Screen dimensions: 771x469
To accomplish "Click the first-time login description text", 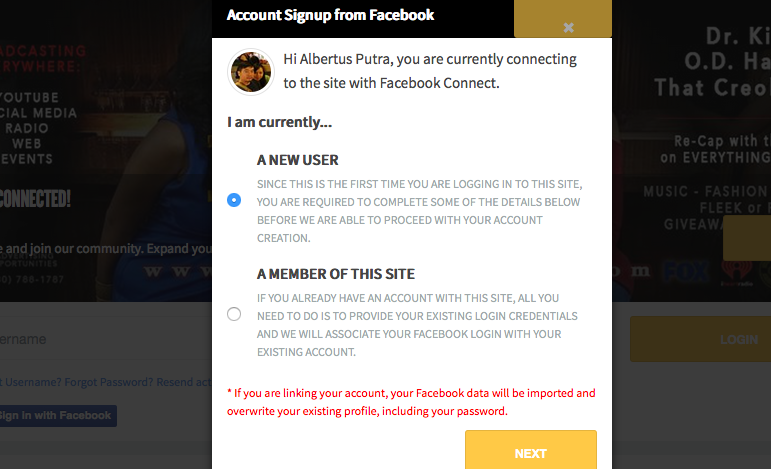I will tap(419, 211).
